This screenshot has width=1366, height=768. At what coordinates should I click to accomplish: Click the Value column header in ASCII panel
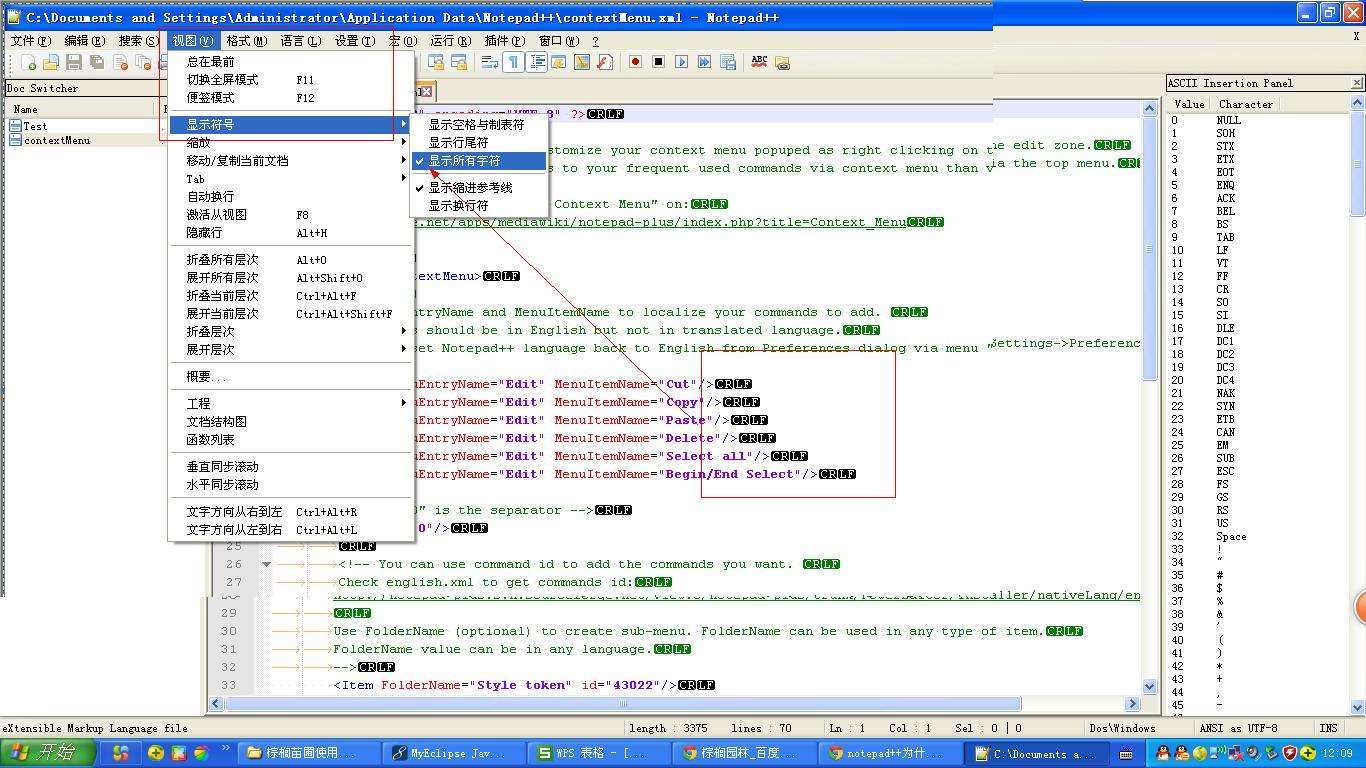click(1188, 104)
